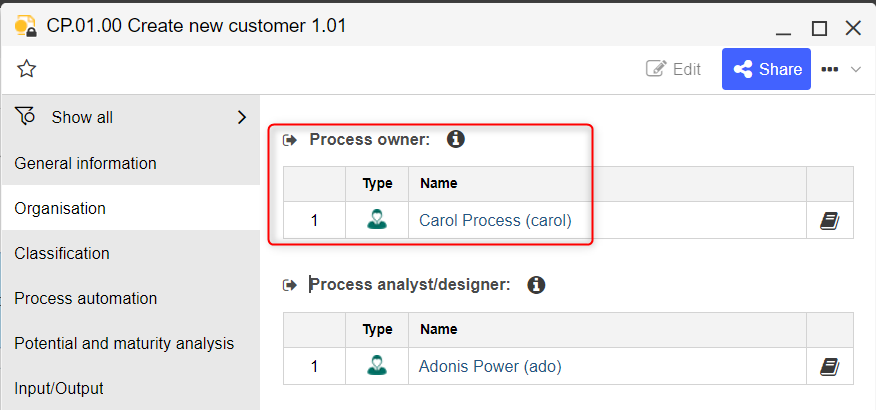Click the Edit button

tap(673, 69)
